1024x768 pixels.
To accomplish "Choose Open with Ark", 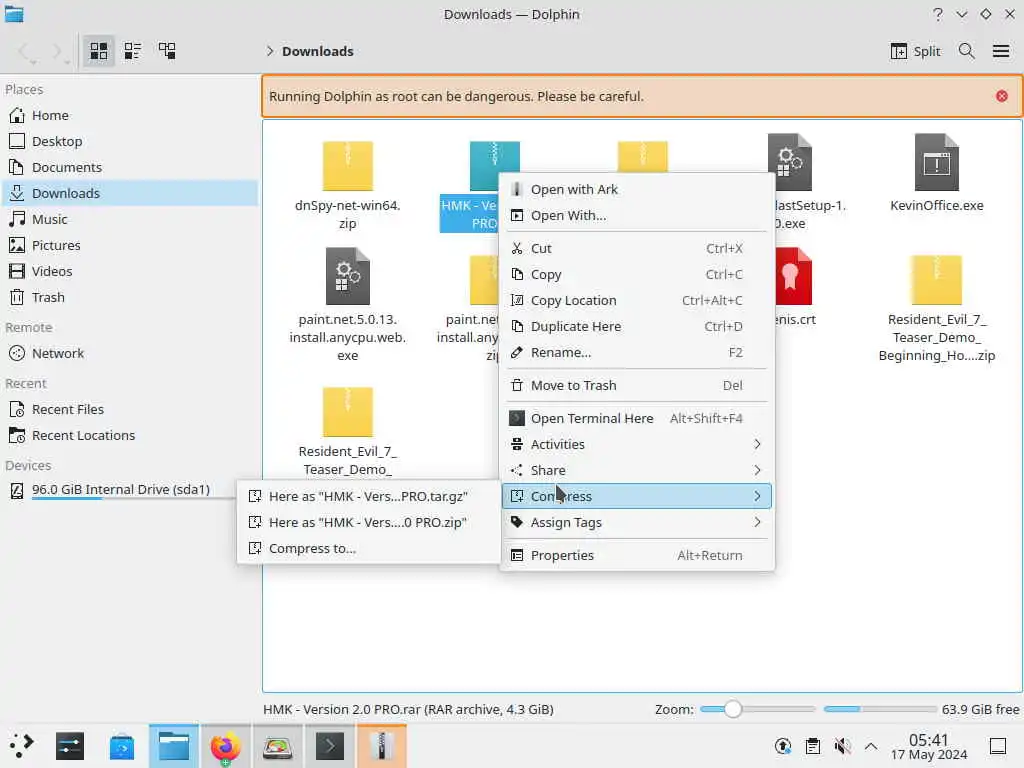I will click(637, 189).
